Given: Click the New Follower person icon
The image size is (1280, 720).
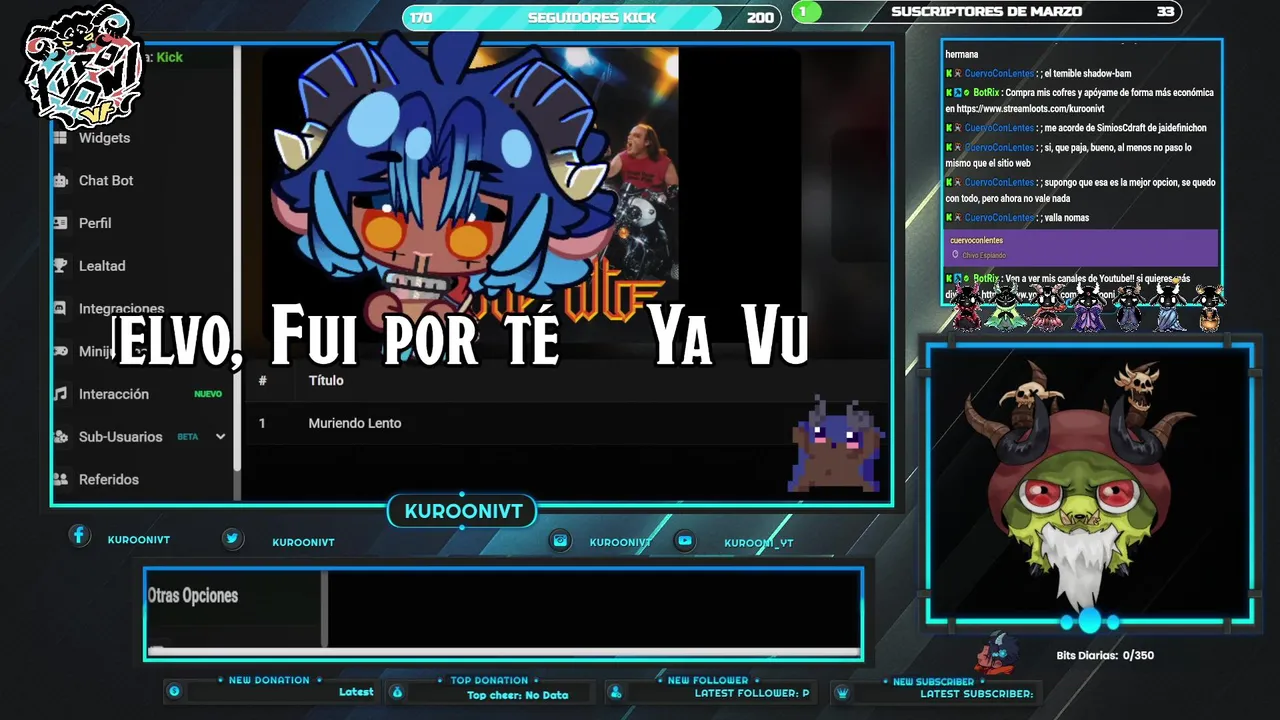Looking at the screenshot, I should click(x=616, y=692).
